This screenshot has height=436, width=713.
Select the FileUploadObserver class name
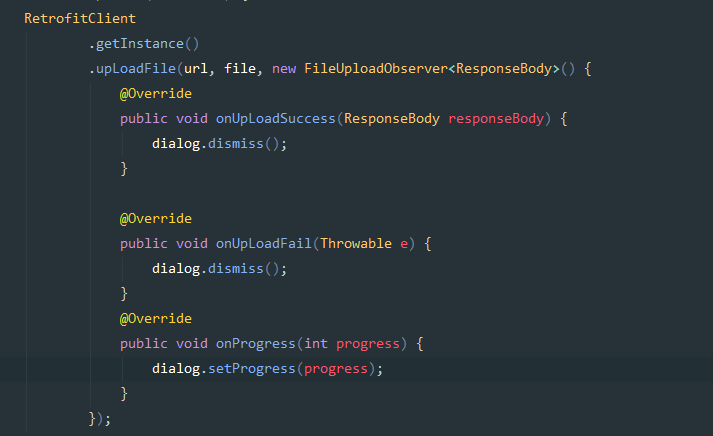click(376, 69)
